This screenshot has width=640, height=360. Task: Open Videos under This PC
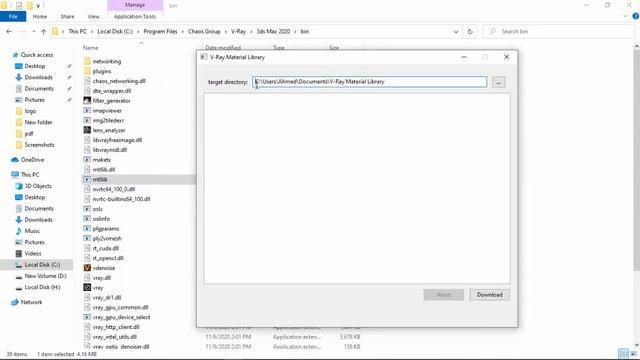click(x=33, y=253)
